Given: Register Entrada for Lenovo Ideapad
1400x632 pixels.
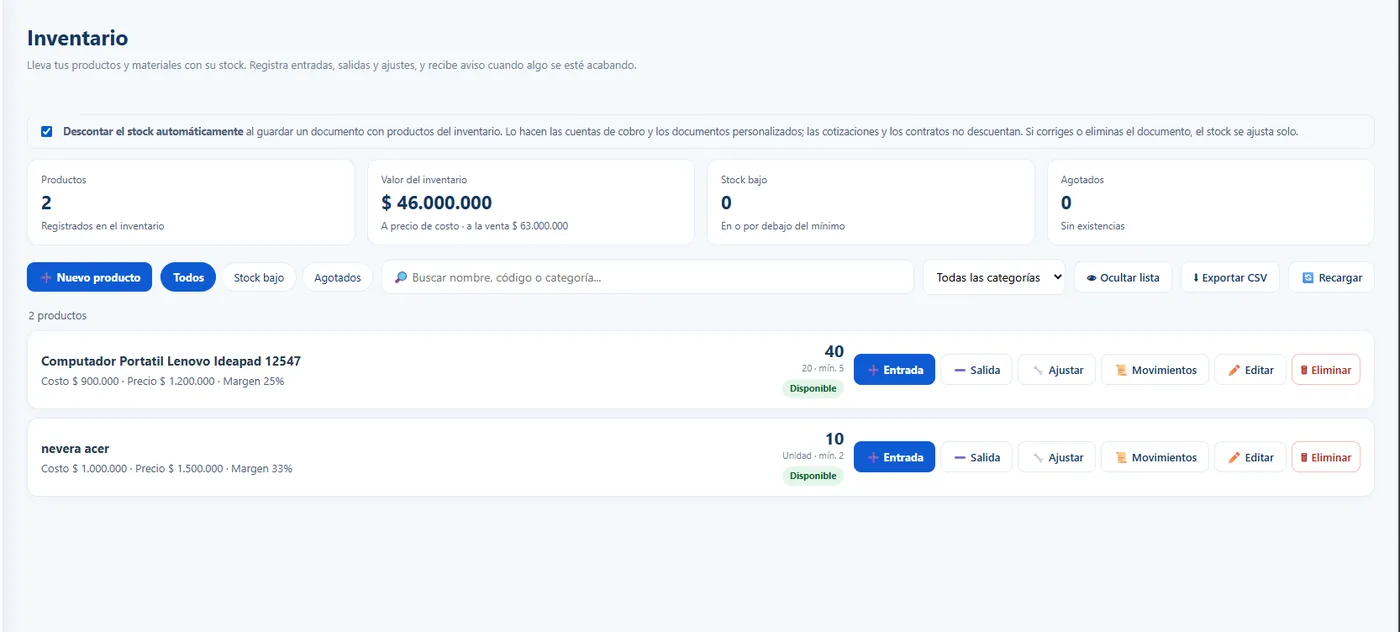Looking at the screenshot, I should point(894,370).
